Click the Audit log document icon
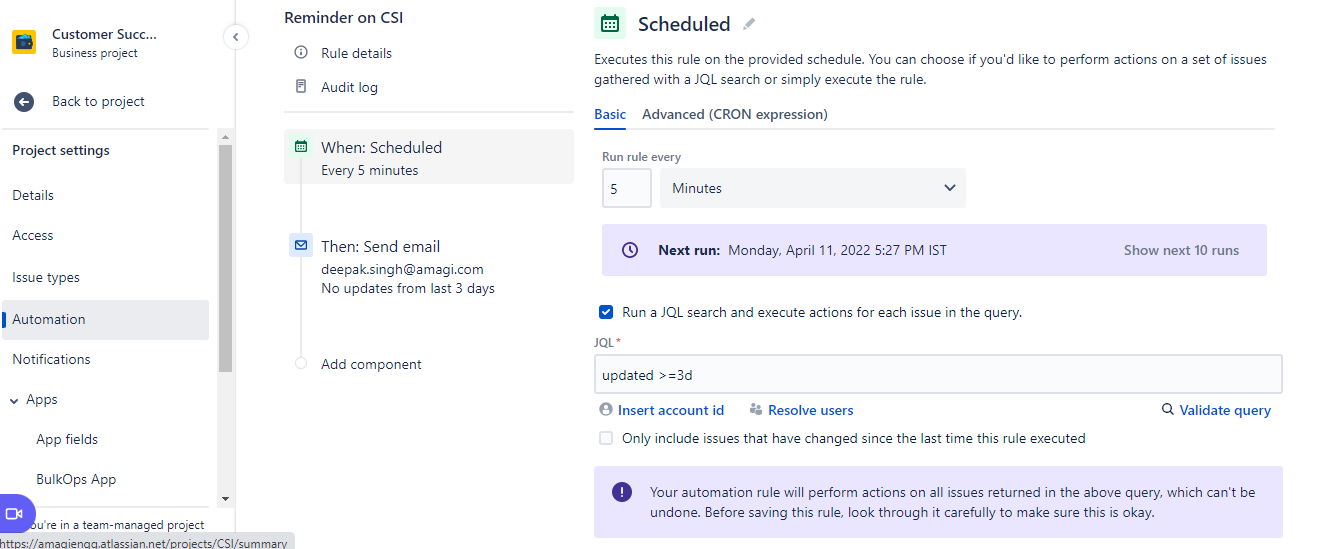 (301, 87)
